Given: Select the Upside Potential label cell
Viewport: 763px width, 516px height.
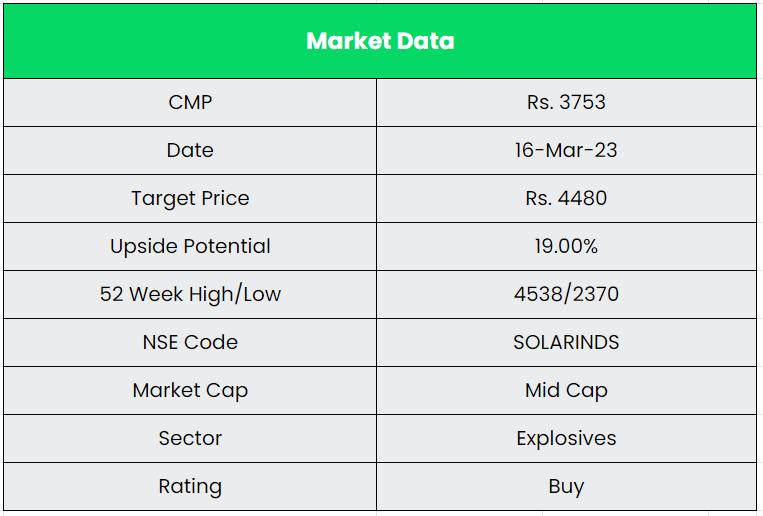Looking at the screenshot, I should 190,246.
